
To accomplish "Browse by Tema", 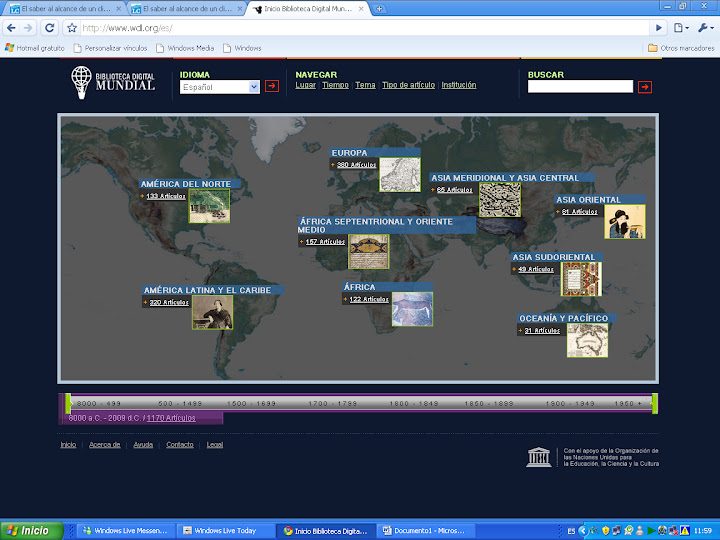I will click(x=365, y=85).
